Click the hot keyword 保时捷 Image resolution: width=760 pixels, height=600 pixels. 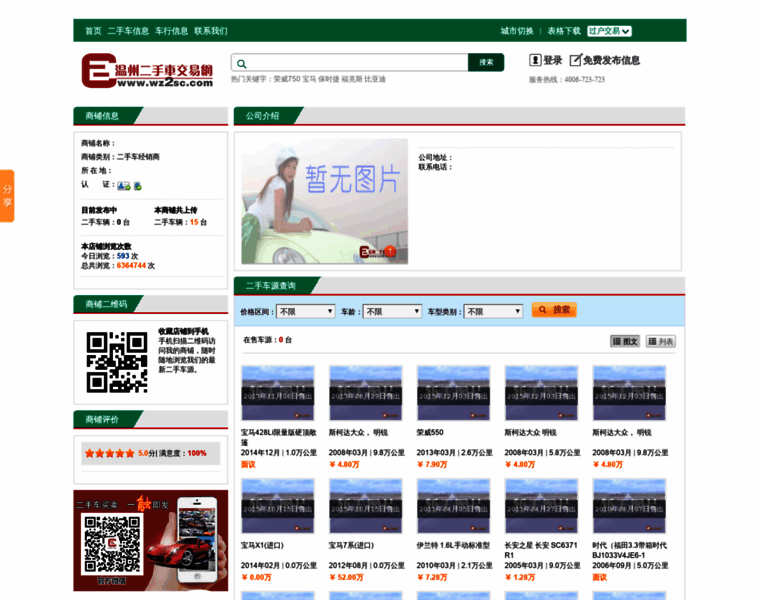(329, 79)
